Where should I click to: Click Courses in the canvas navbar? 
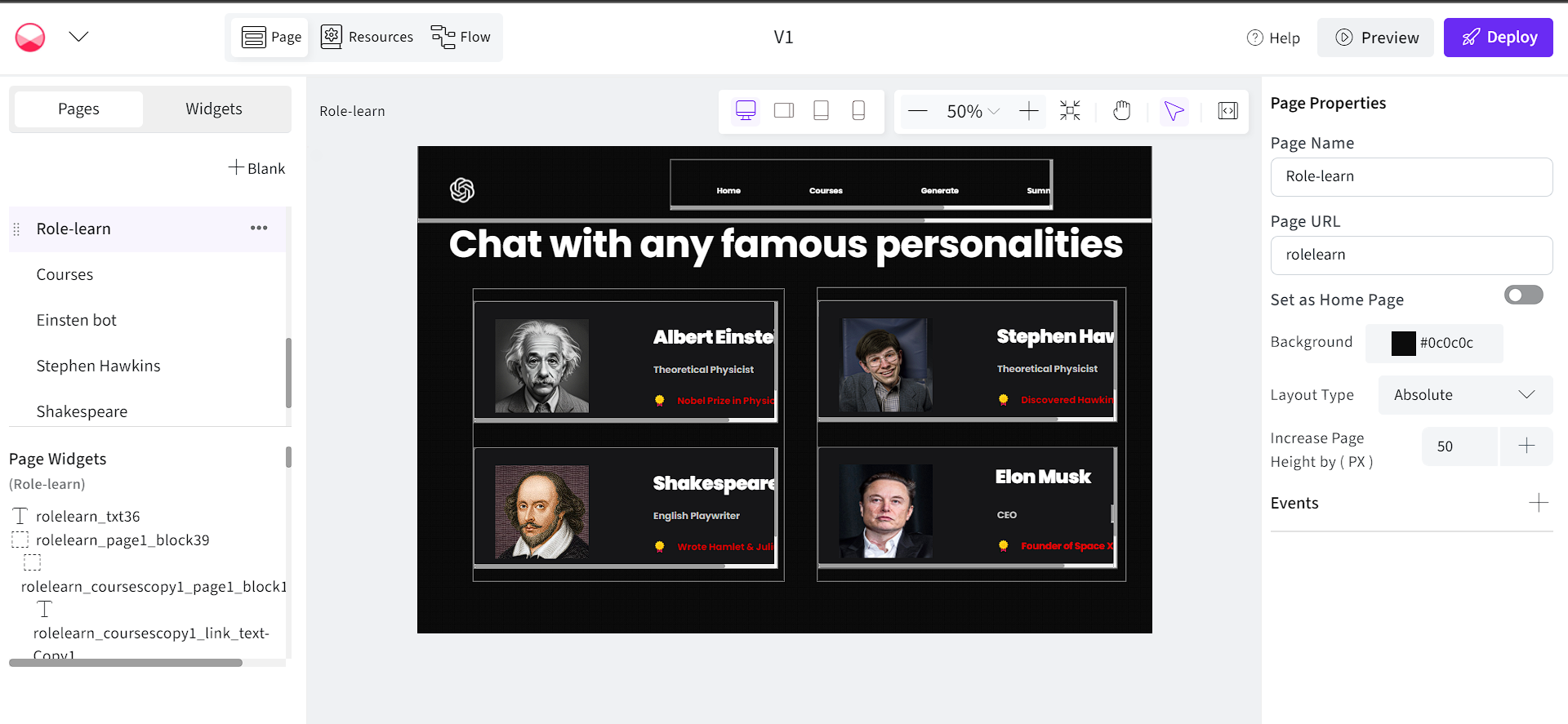pos(826,190)
